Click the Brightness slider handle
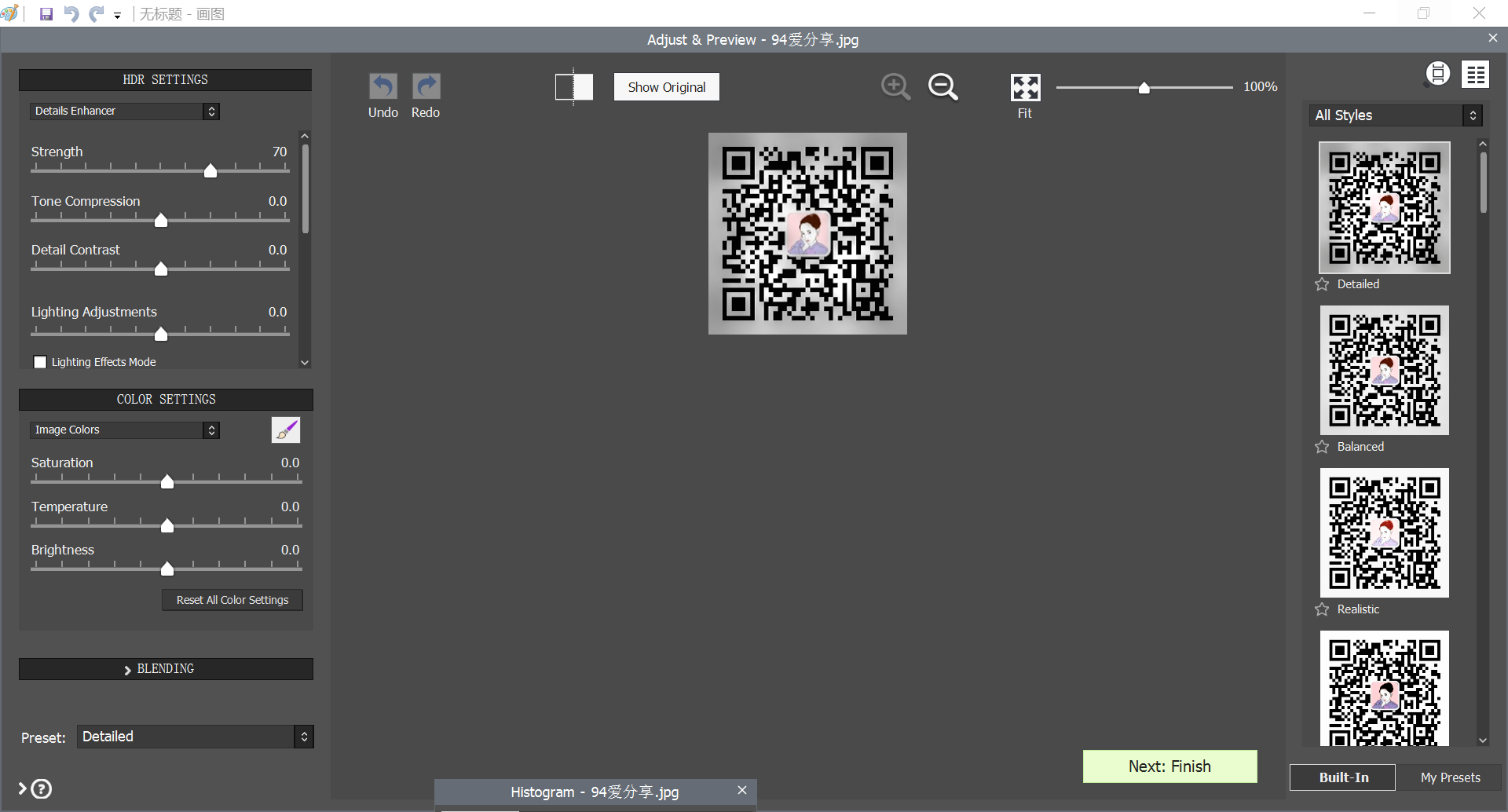1508x812 pixels. coord(167,569)
